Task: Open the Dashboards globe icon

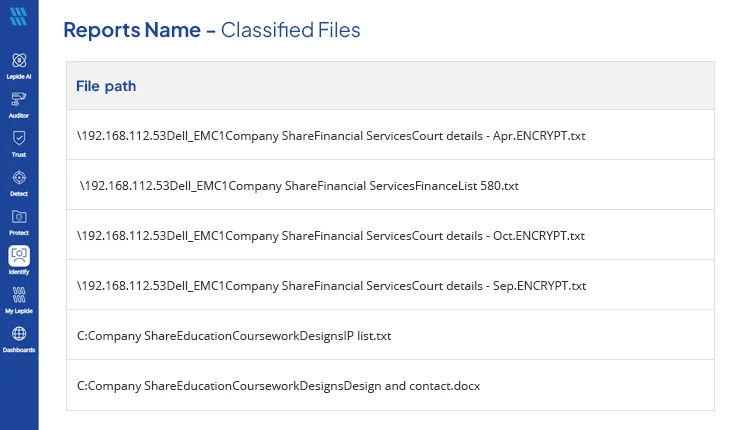Action: (x=19, y=333)
